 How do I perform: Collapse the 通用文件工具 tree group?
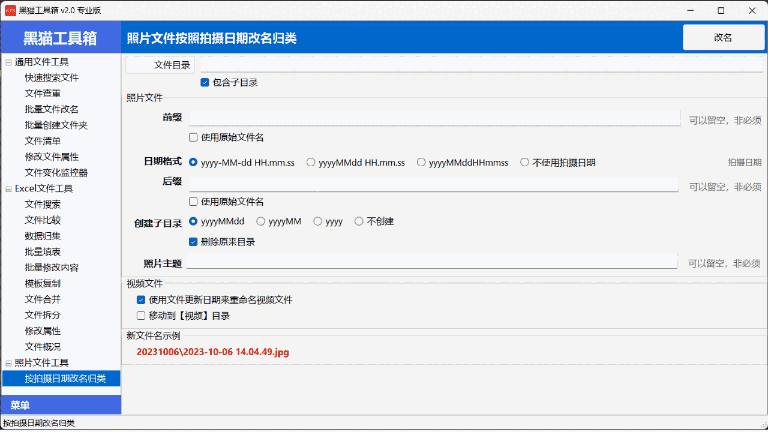click(8, 61)
